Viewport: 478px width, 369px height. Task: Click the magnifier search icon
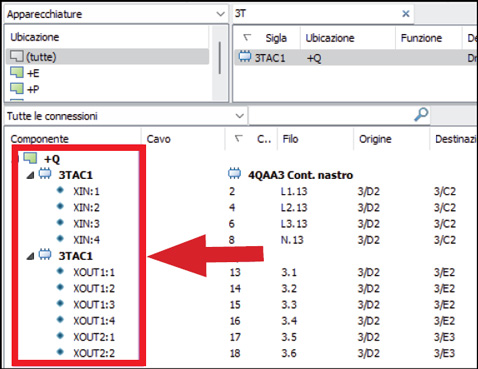pyautogui.click(x=421, y=114)
